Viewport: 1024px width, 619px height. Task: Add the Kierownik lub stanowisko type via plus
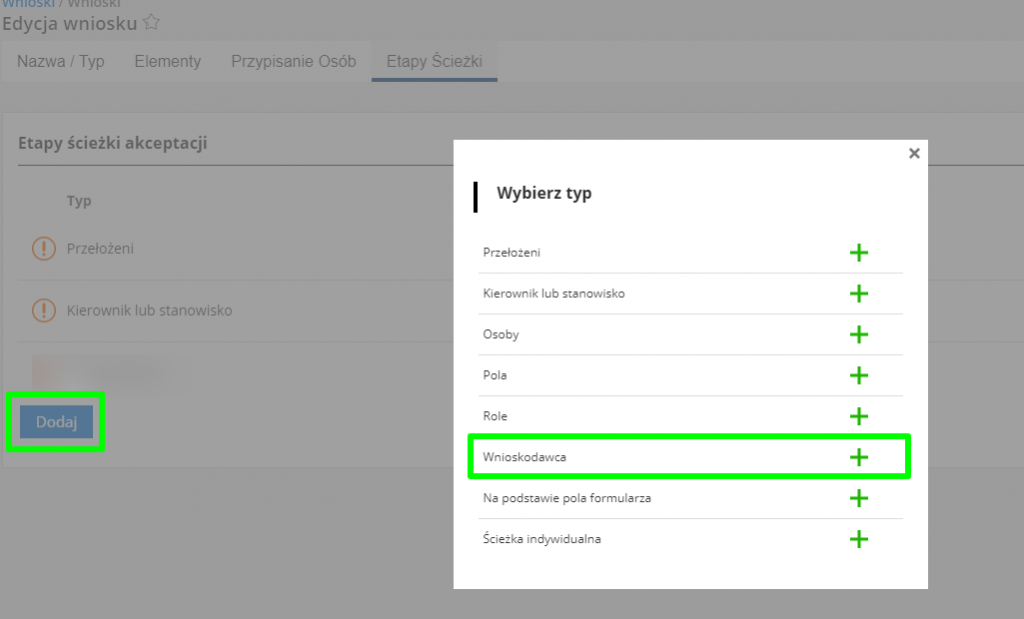(x=859, y=294)
